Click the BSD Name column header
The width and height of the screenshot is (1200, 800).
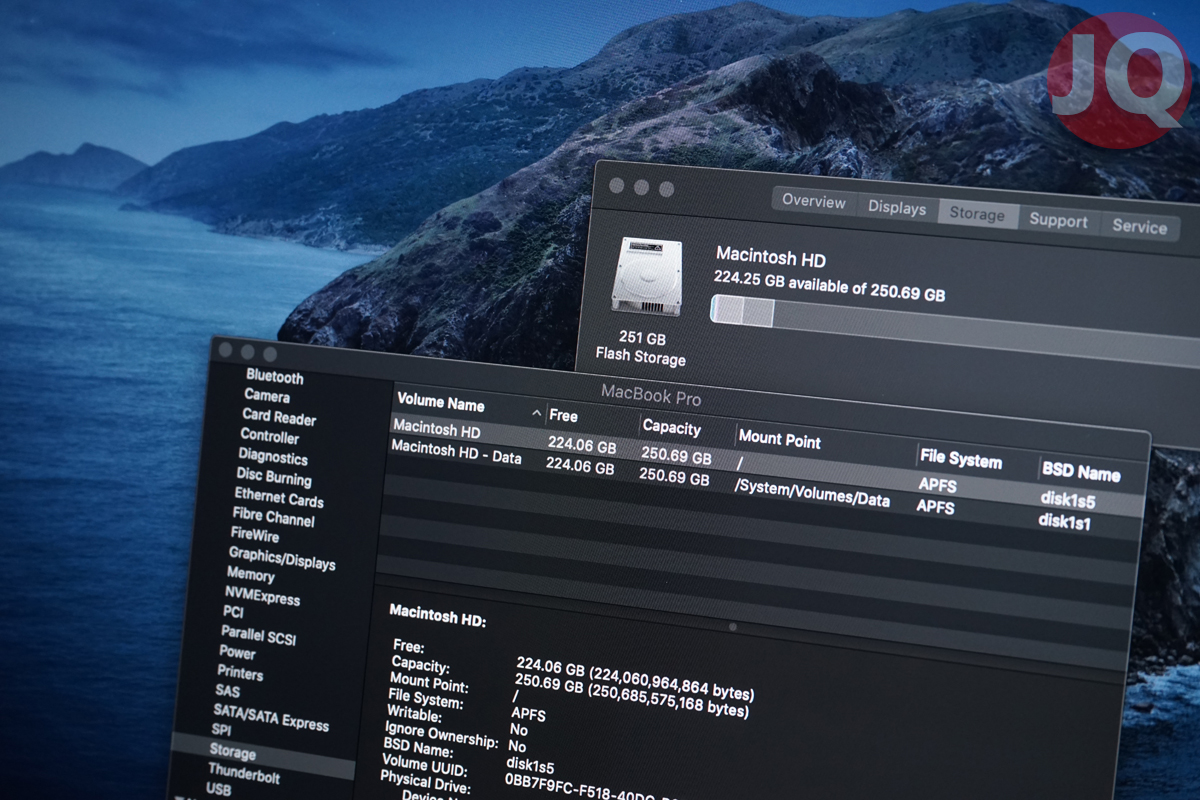pyautogui.click(x=1081, y=472)
